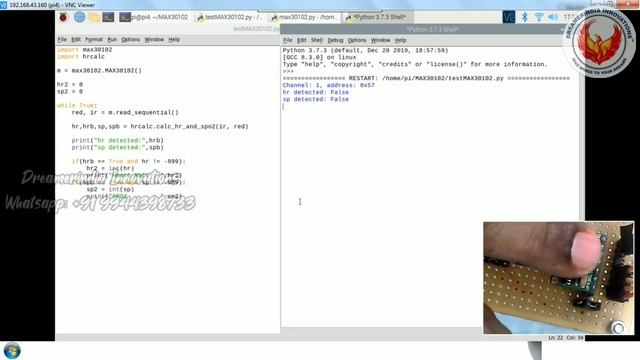Launch the terminal from the panel launcher

108,17
